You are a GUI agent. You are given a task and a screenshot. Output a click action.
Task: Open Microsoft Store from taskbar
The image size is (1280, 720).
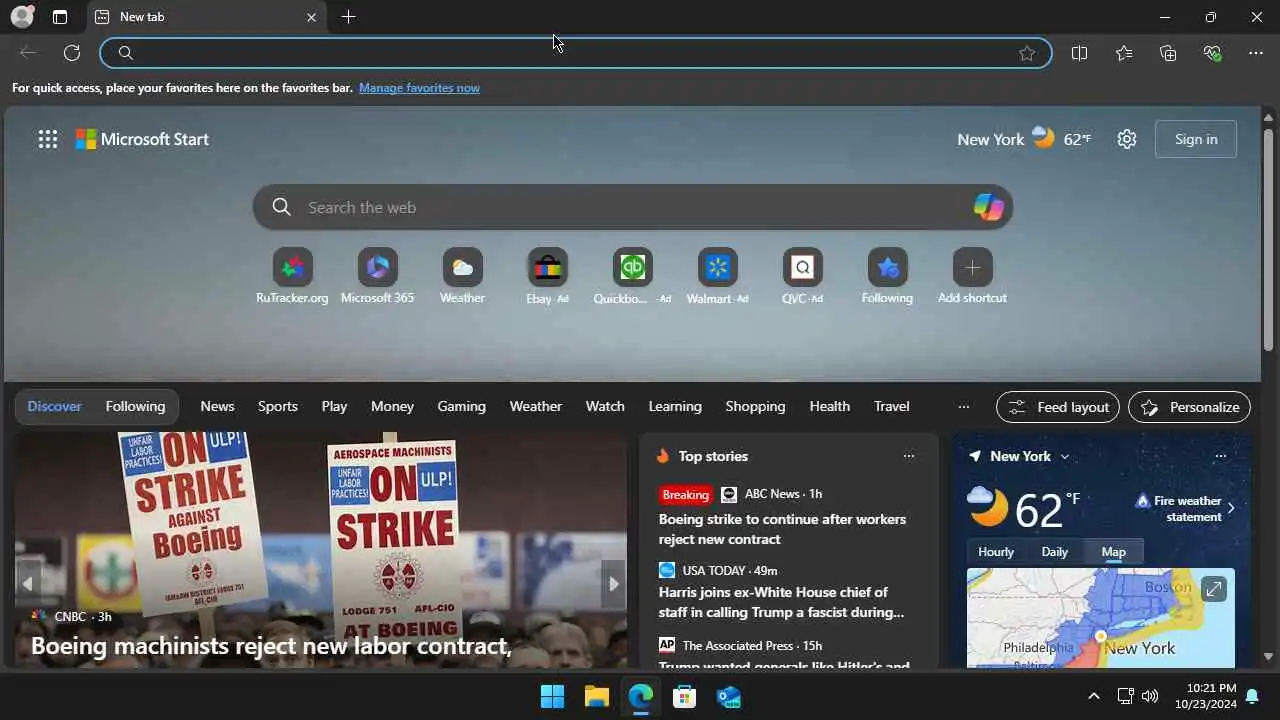click(684, 696)
